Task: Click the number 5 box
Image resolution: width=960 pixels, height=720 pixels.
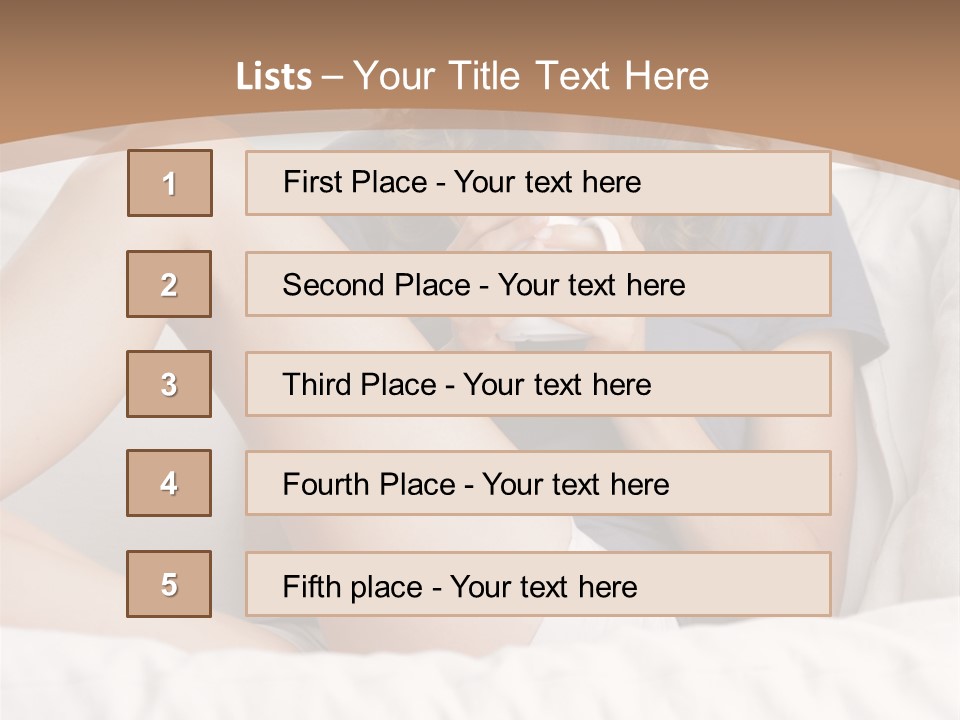Action: (169, 584)
